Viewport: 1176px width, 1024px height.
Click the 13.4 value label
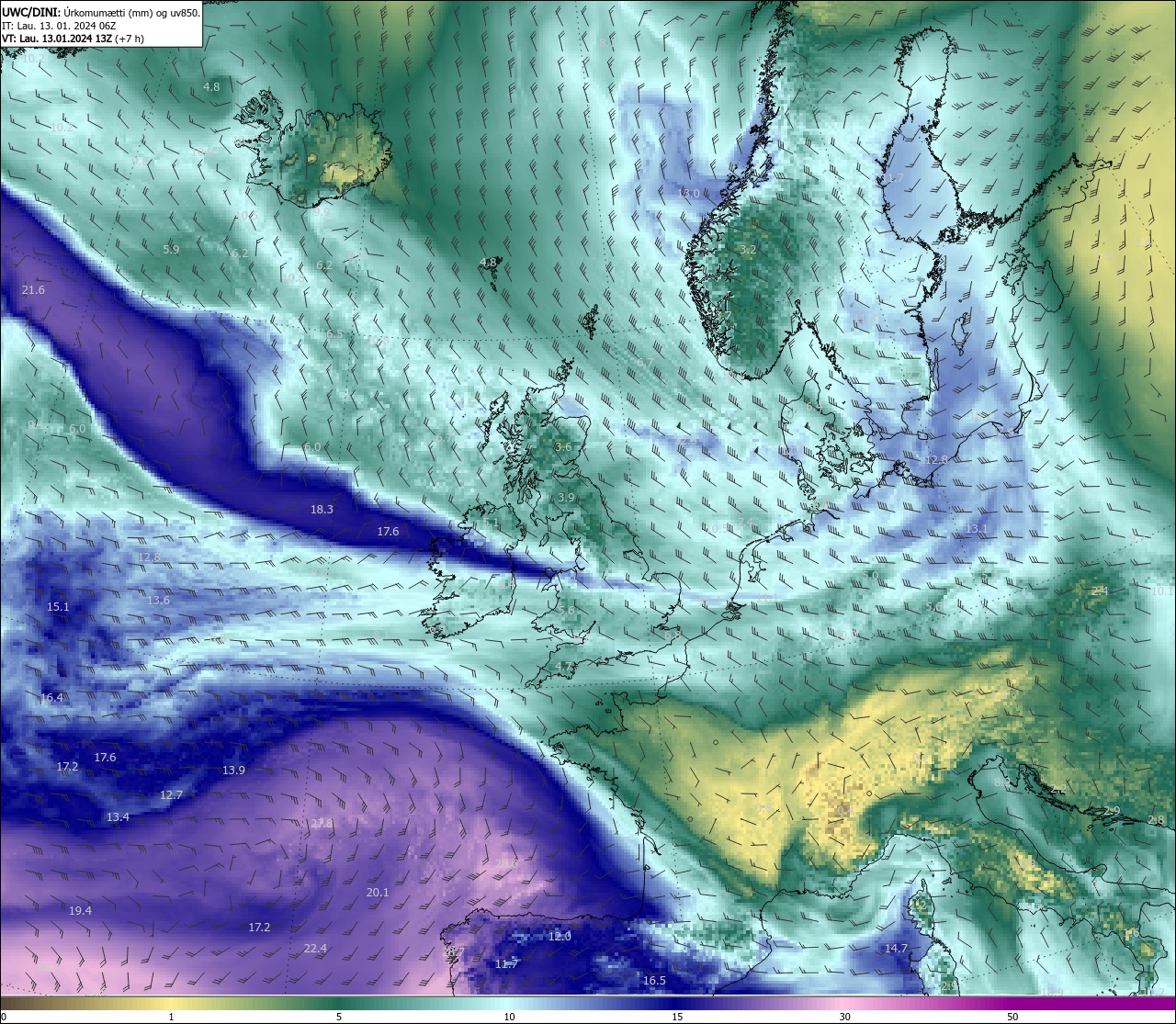pos(118,817)
